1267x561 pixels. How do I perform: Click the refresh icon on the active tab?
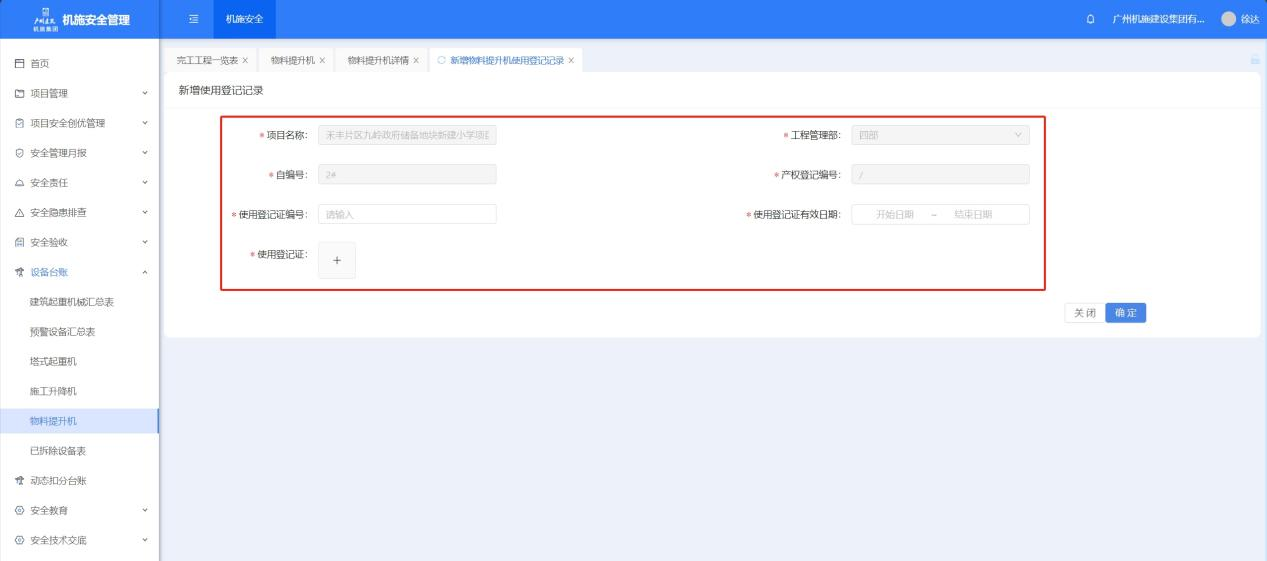point(441,60)
